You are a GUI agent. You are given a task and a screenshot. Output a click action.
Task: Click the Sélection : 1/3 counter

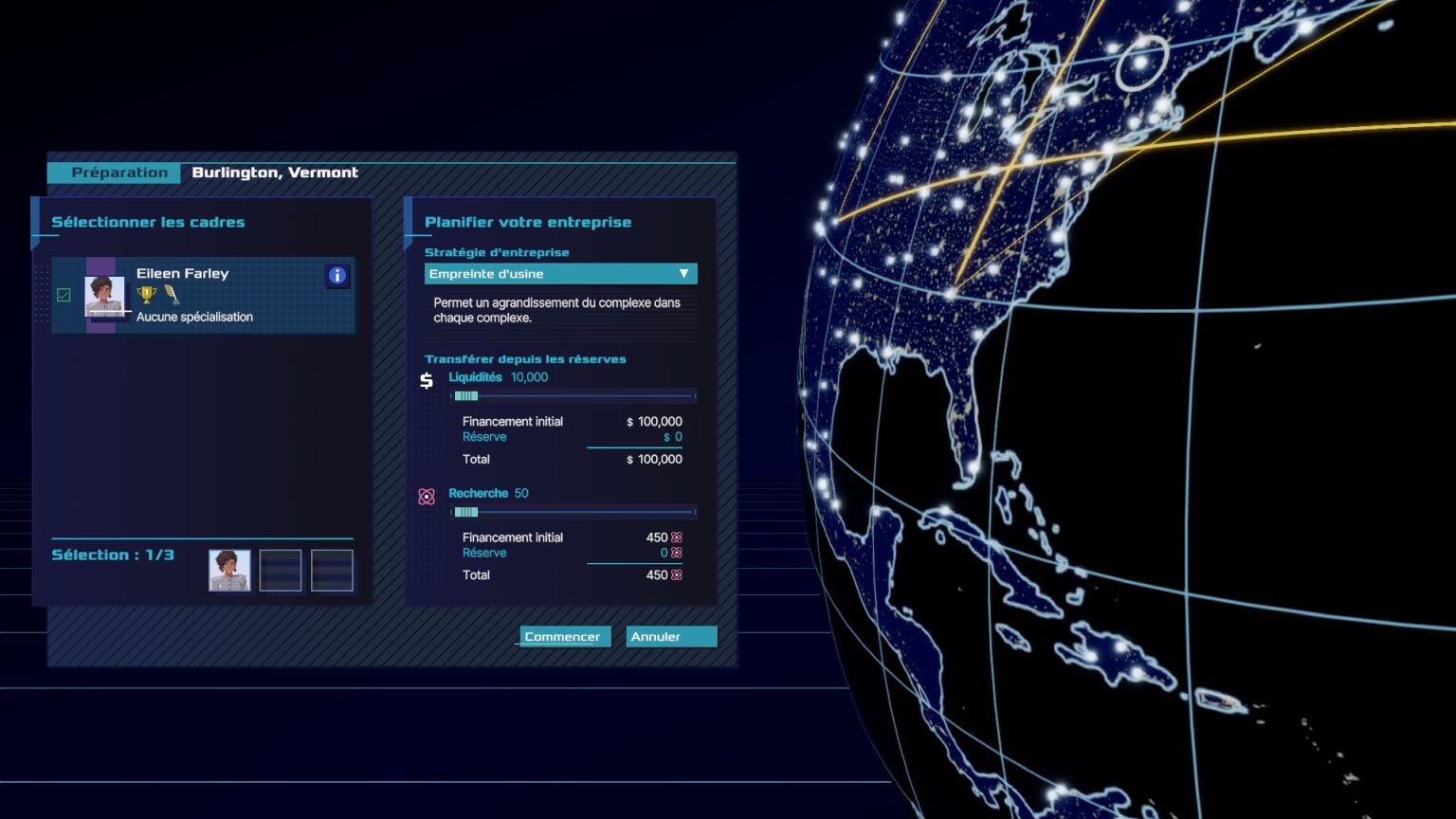click(113, 555)
